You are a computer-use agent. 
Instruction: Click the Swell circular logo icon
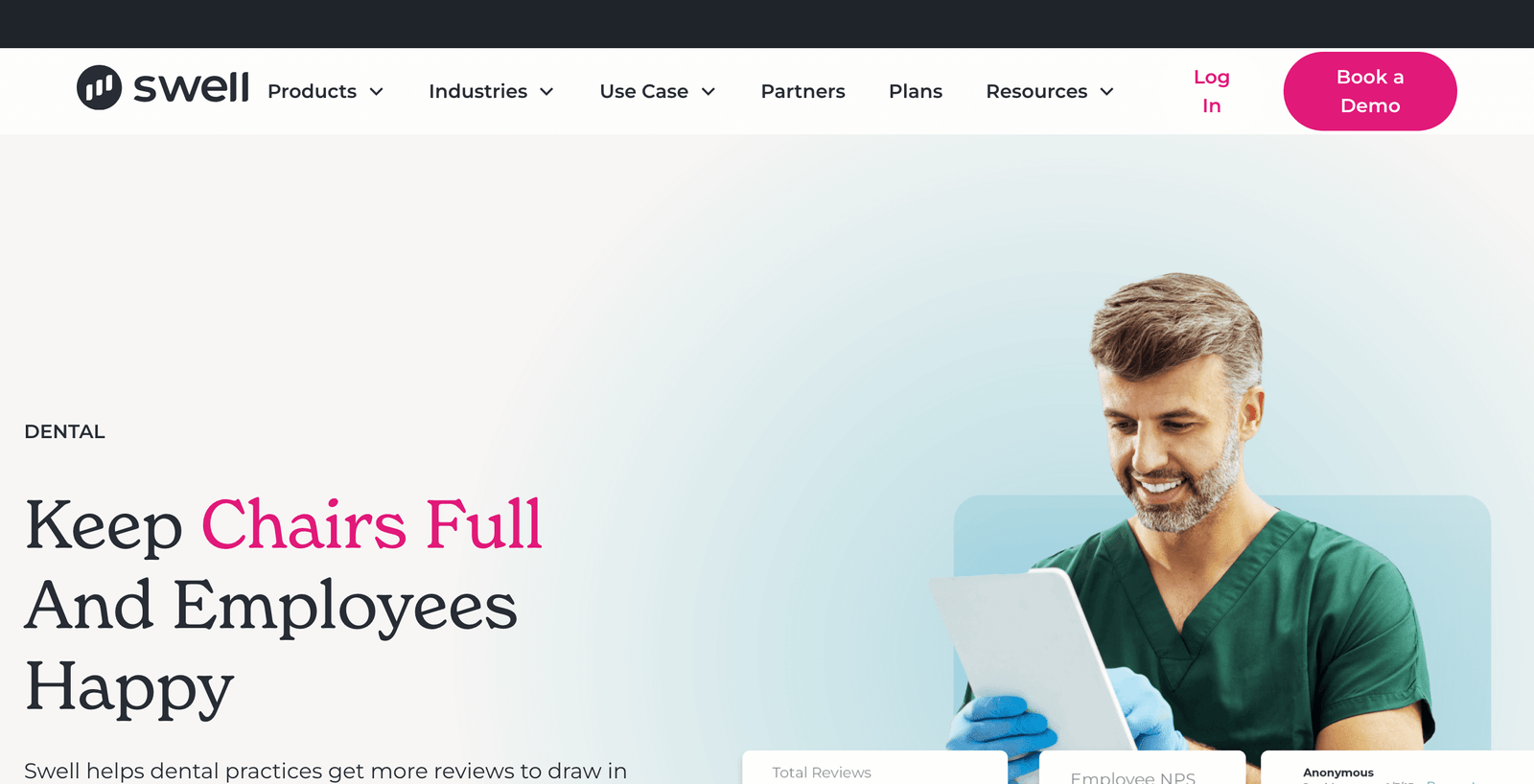(x=99, y=87)
